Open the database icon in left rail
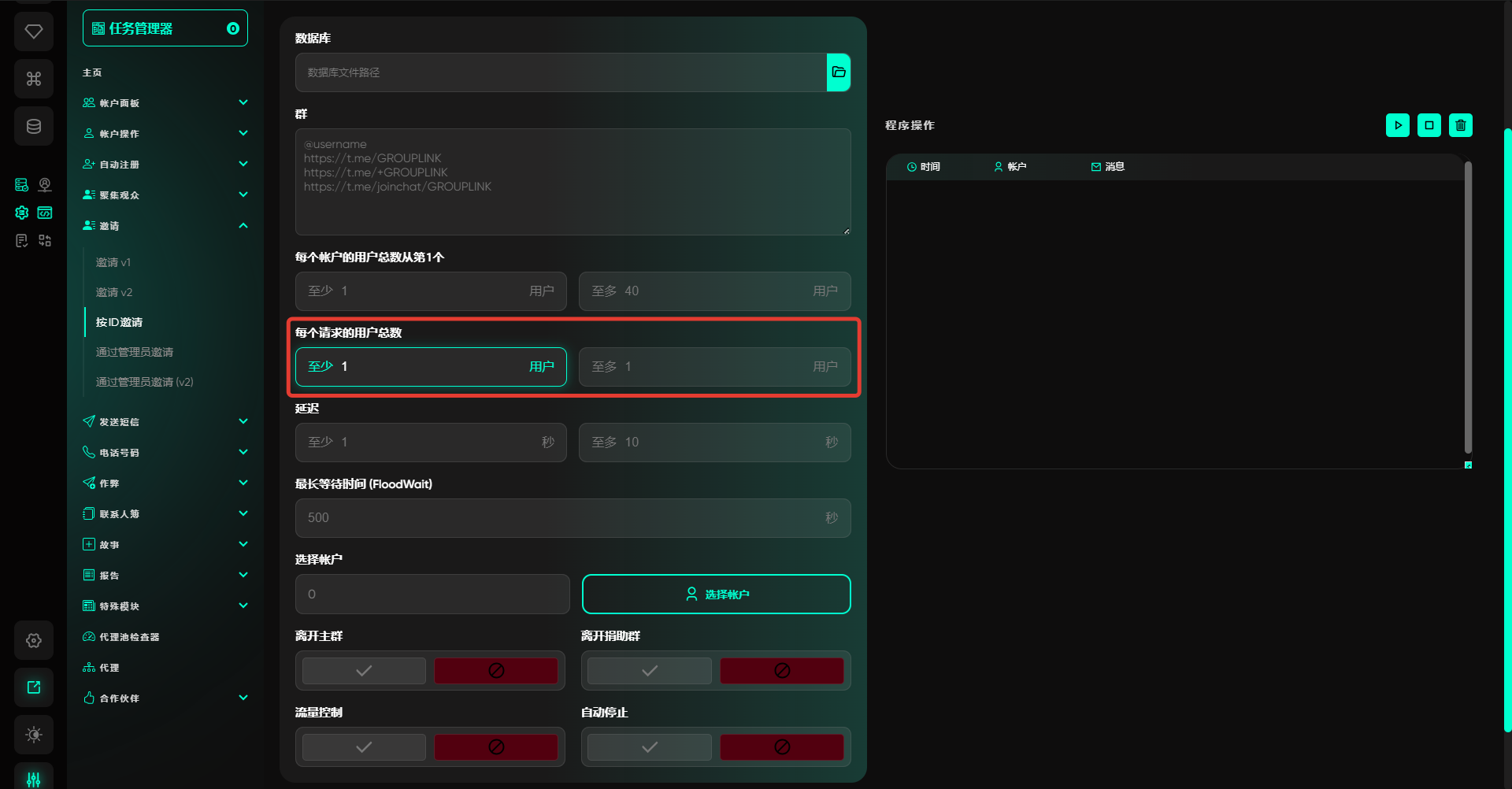The image size is (1512, 789). (x=34, y=126)
